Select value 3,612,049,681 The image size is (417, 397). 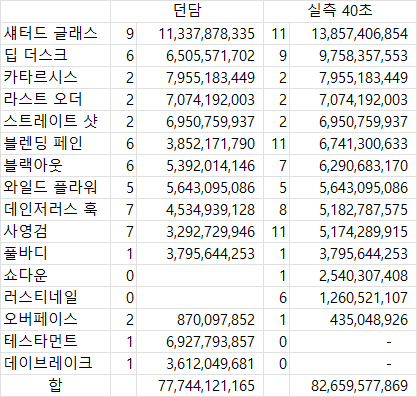(200, 363)
